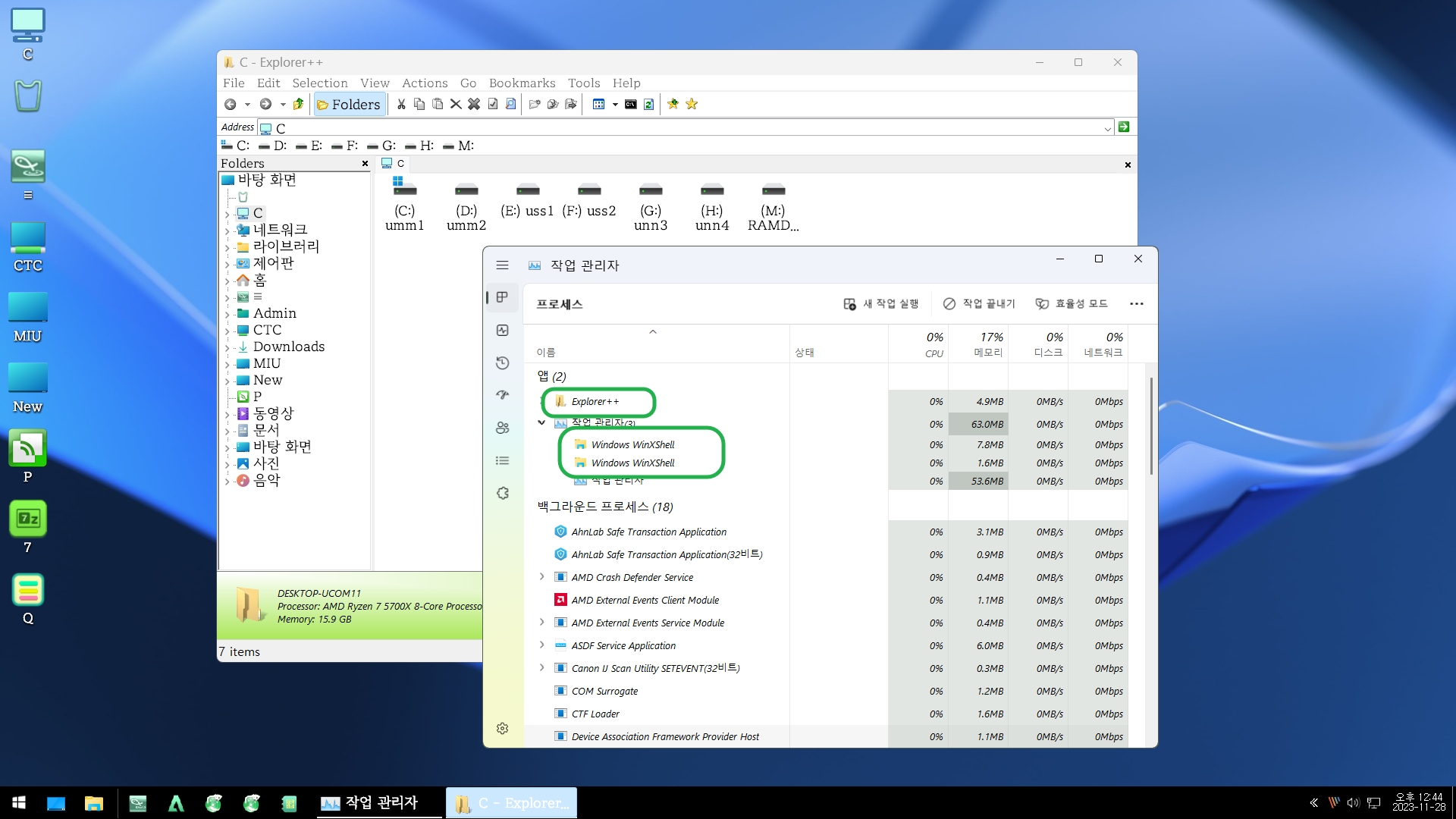Screen dimensions: 1456x819
Task: Collapse the 작업 관리자 (3) process group
Action: pos(541,423)
